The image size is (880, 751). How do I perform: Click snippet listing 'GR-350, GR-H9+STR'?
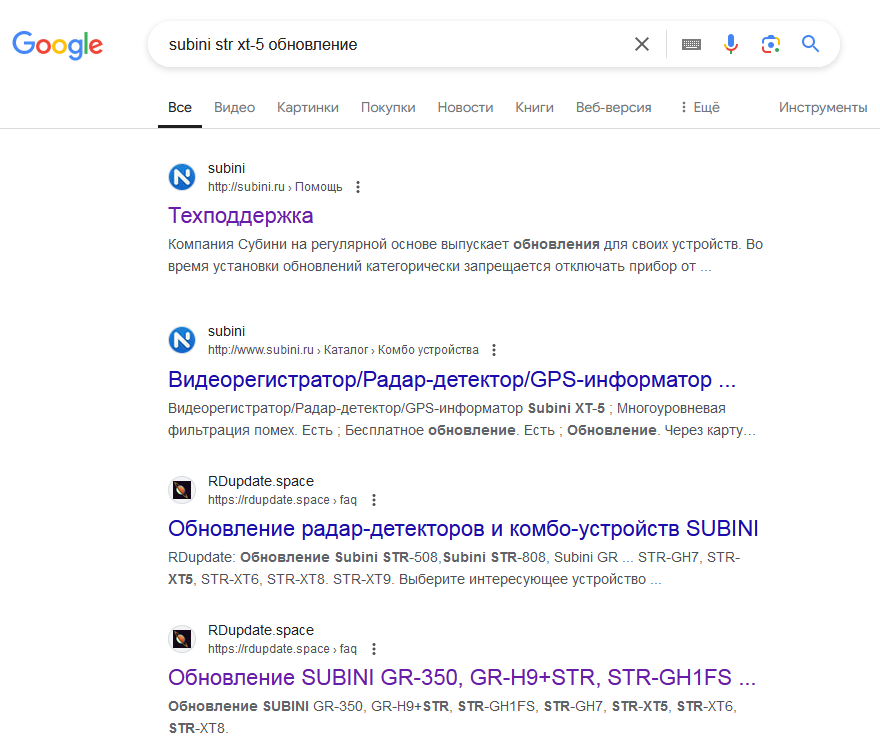[452, 717]
